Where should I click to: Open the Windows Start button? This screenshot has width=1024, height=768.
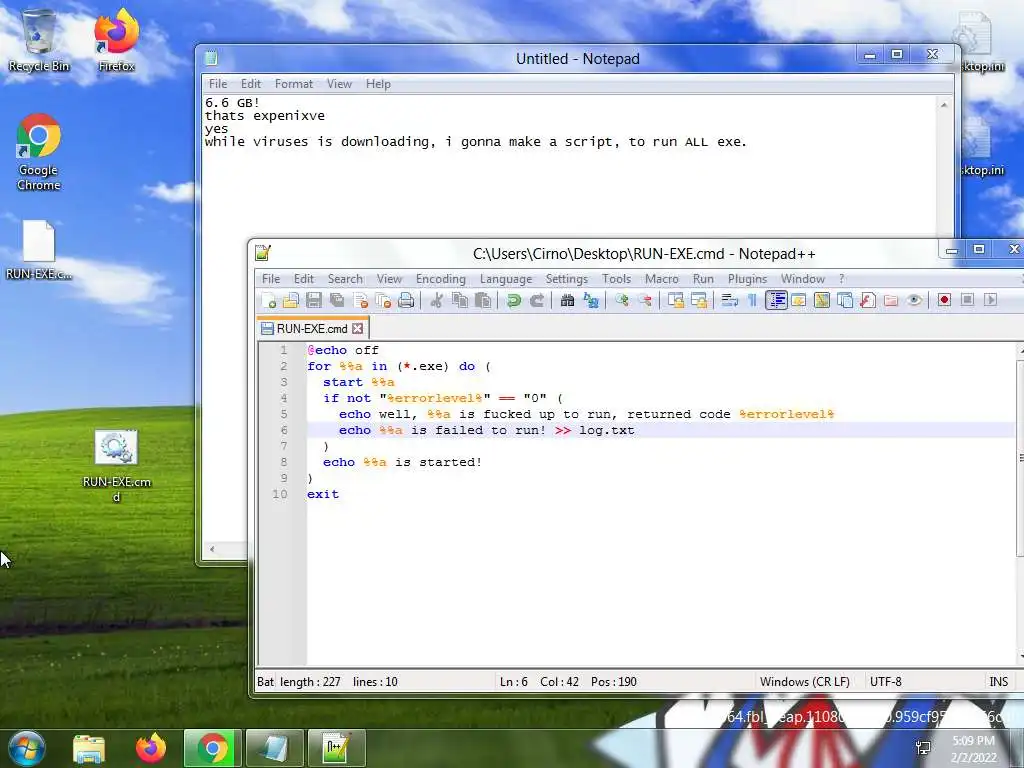[26, 748]
